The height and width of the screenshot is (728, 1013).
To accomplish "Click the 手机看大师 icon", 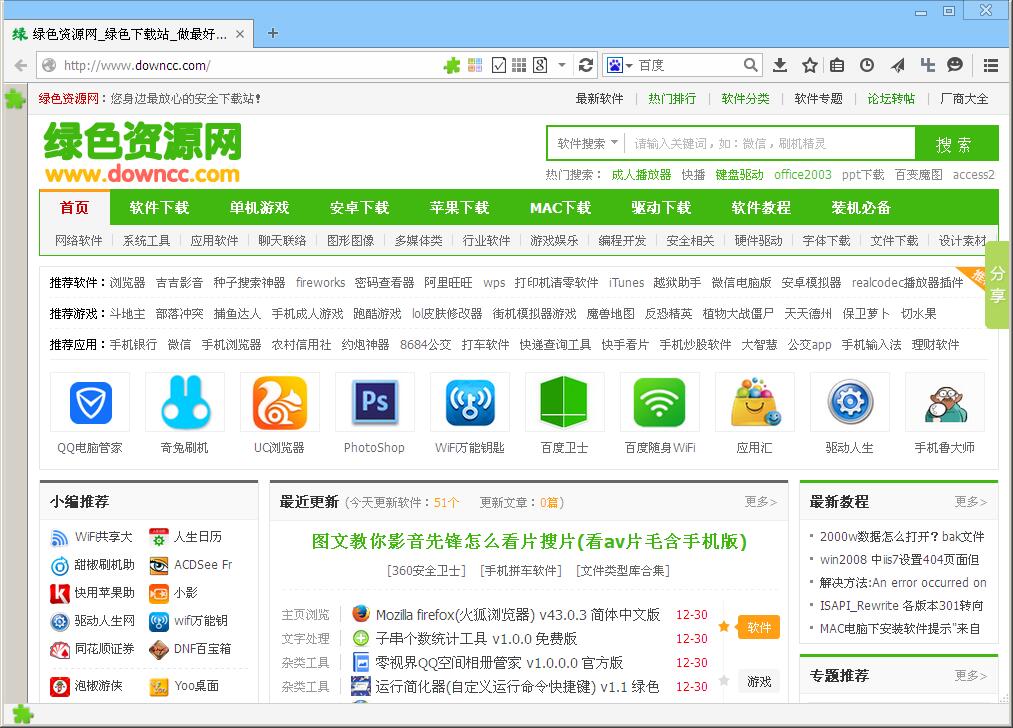I will [944, 401].
